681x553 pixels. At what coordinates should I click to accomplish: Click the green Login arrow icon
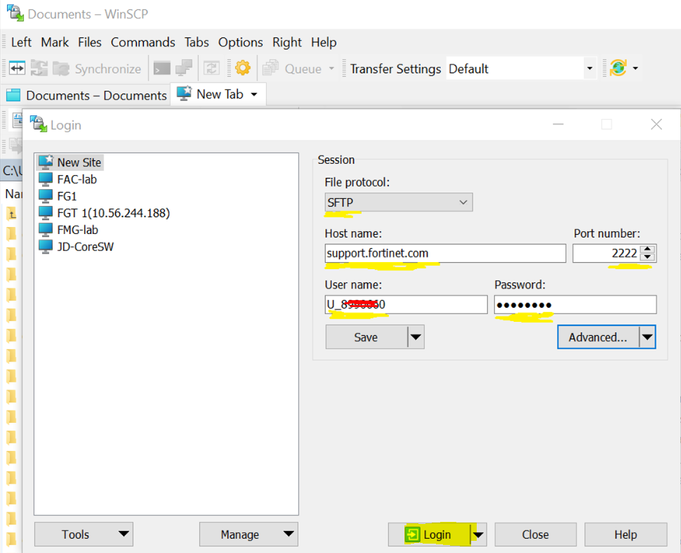412,534
